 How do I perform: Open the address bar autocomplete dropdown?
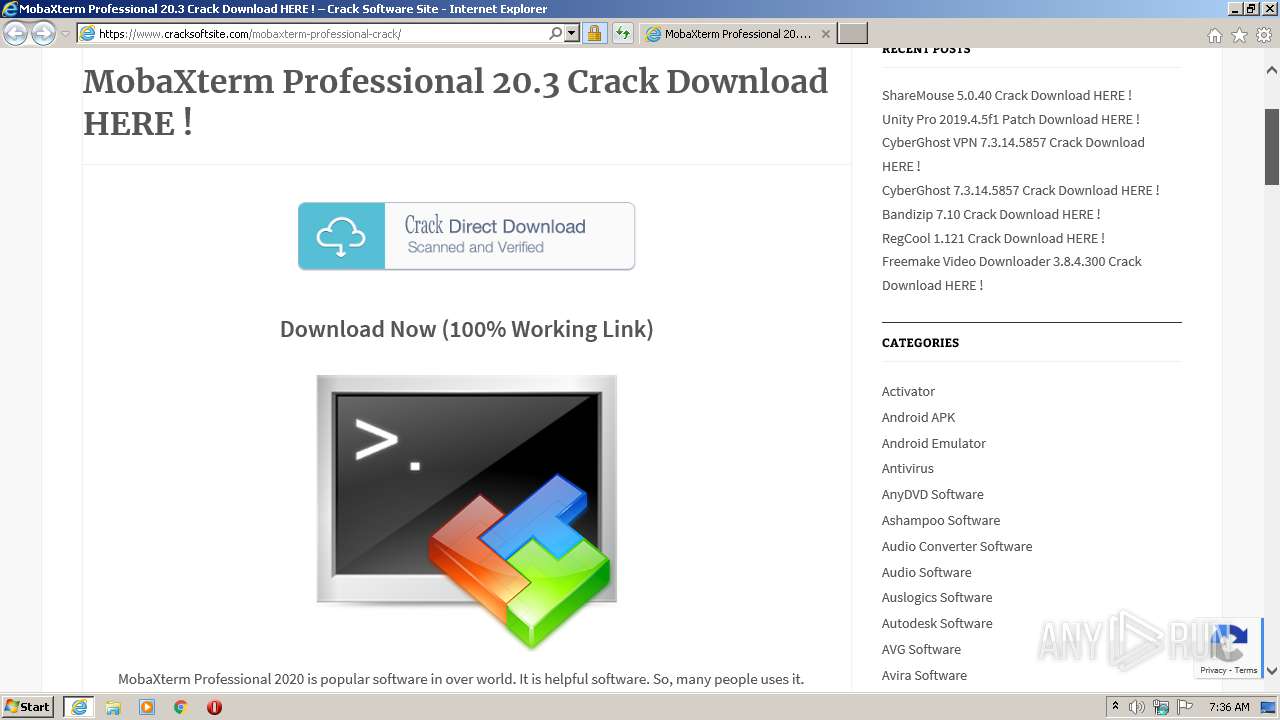pyautogui.click(x=572, y=34)
